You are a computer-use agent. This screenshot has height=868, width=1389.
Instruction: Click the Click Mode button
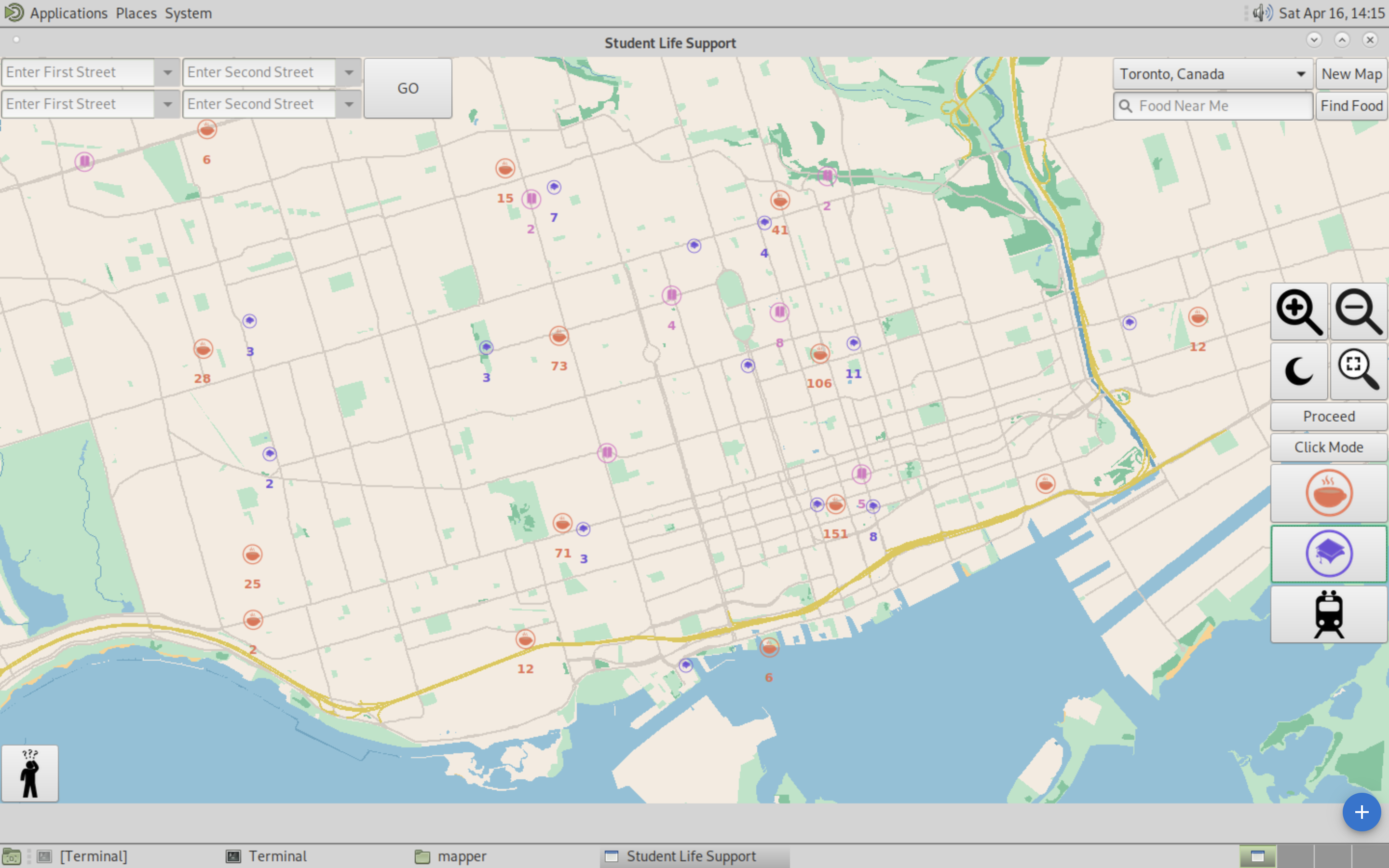click(1329, 447)
